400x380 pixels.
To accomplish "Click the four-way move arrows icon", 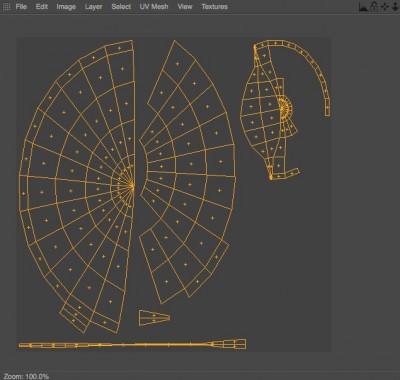I will 385,7.
